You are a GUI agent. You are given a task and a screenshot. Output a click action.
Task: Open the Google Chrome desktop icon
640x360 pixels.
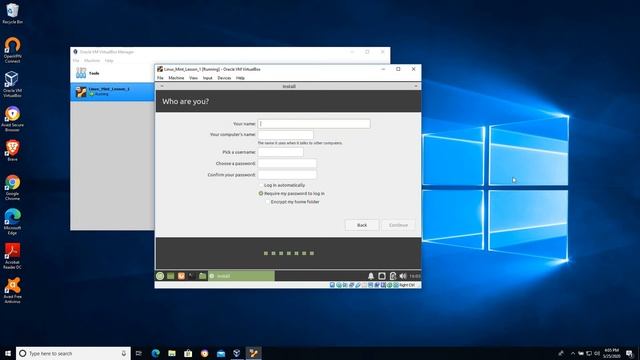(12, 187)
